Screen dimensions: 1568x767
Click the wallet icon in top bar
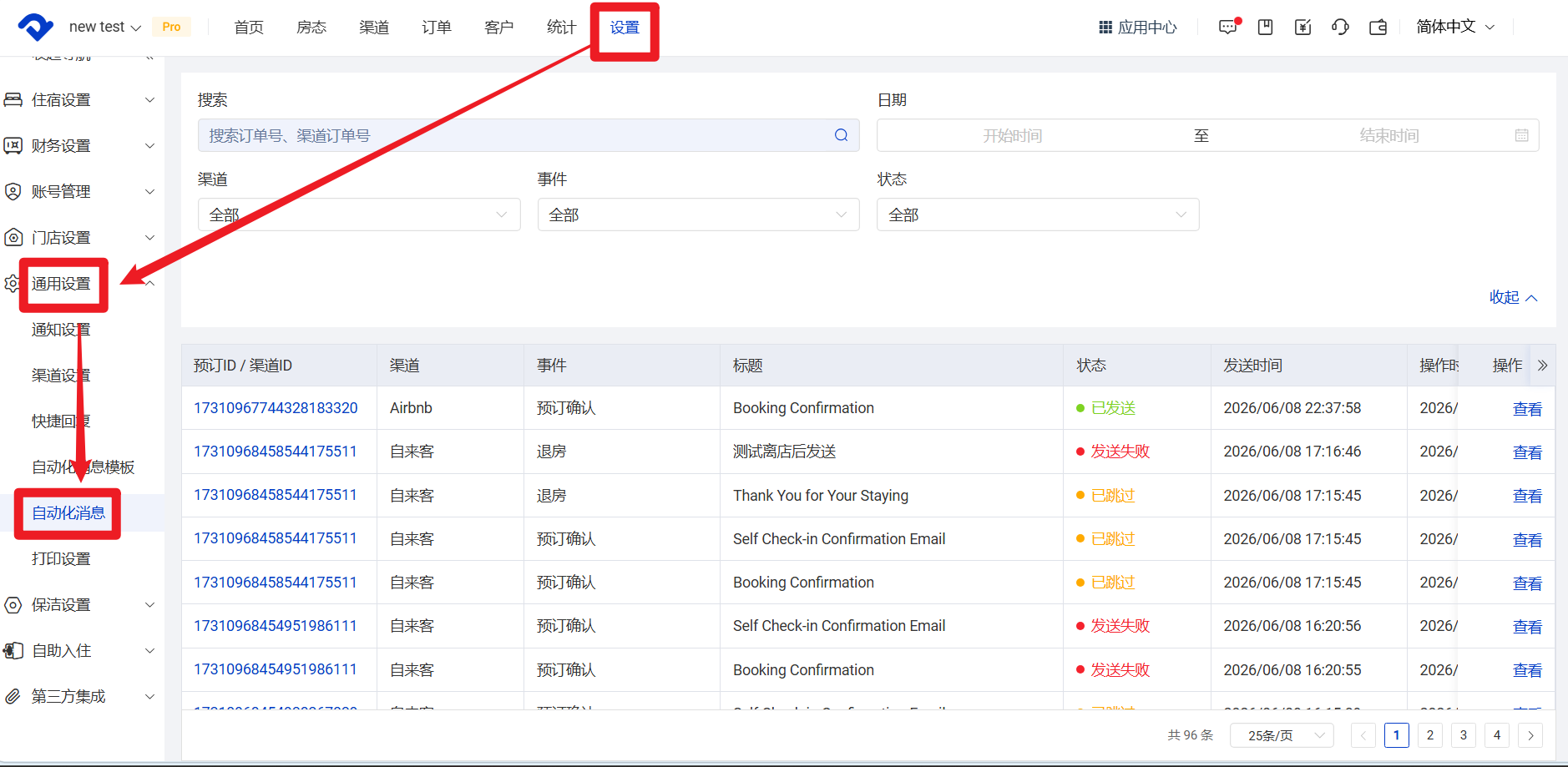1378,27
